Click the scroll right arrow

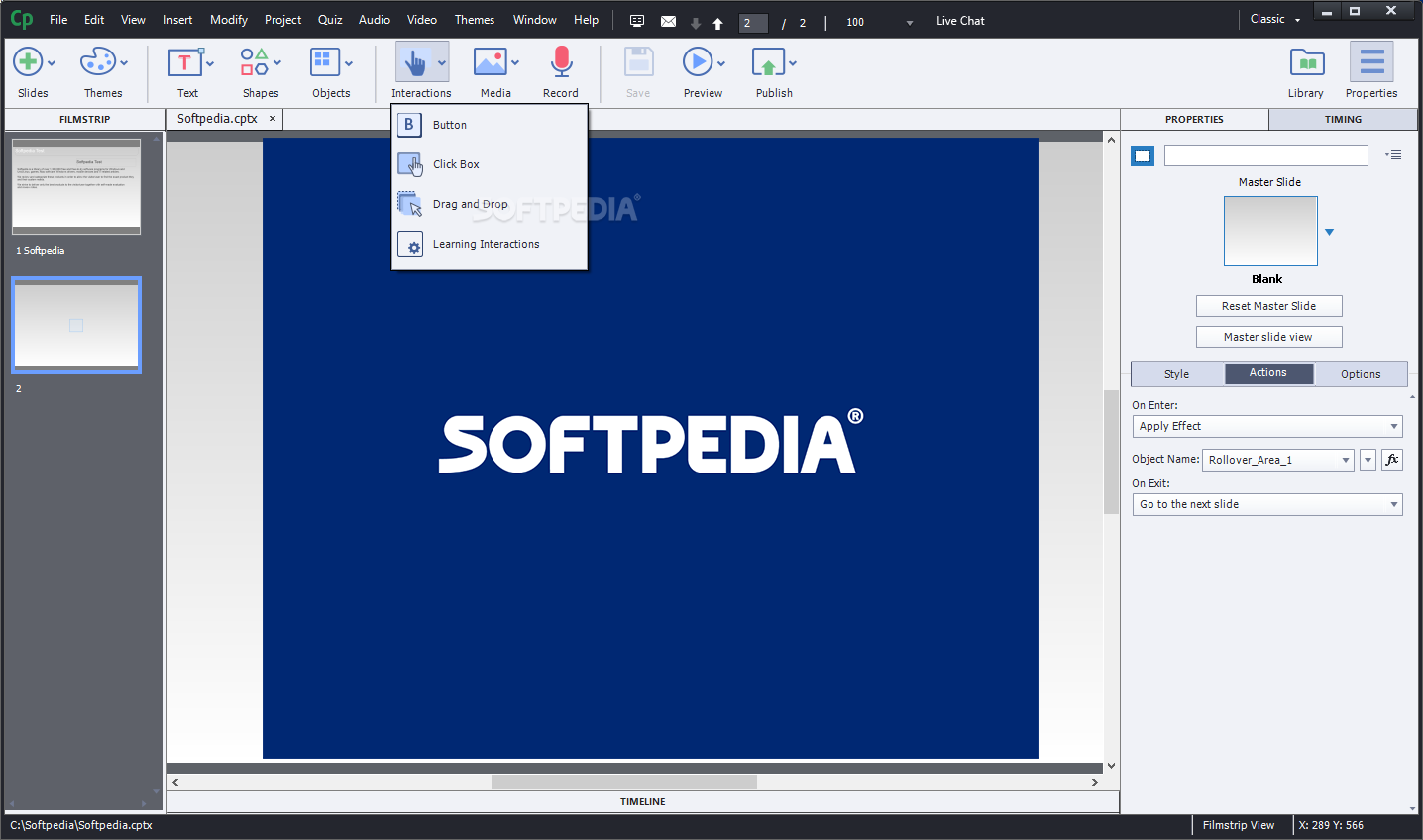tap(1095, 782)
